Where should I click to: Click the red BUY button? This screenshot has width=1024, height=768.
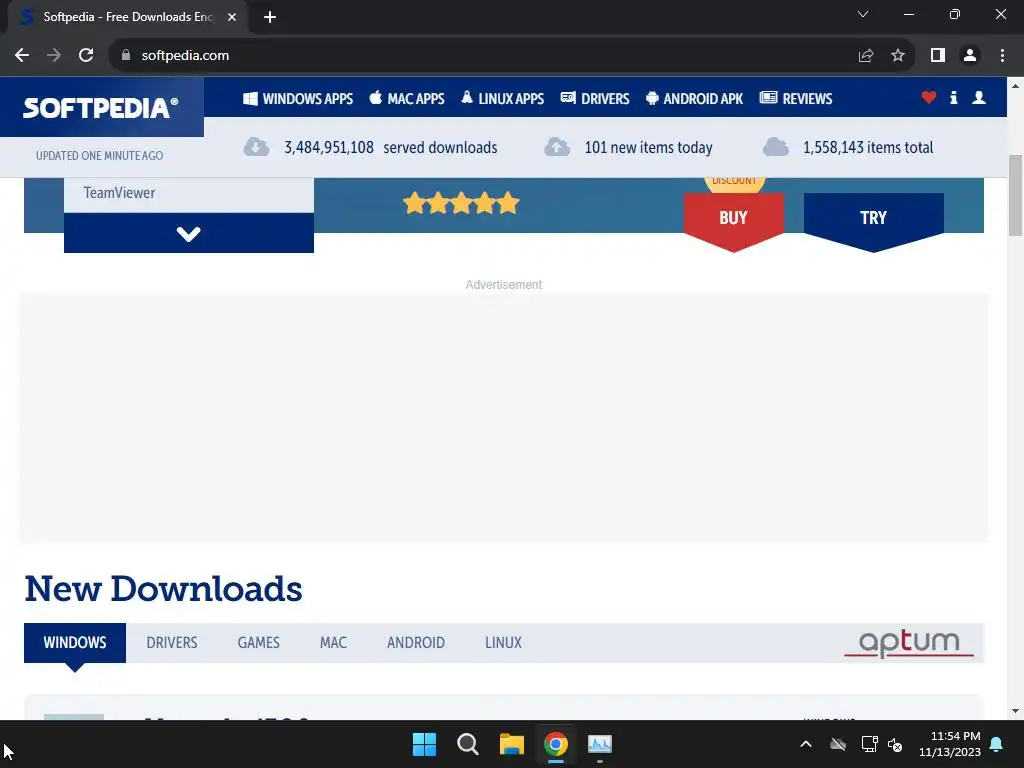tap(733, 219)
